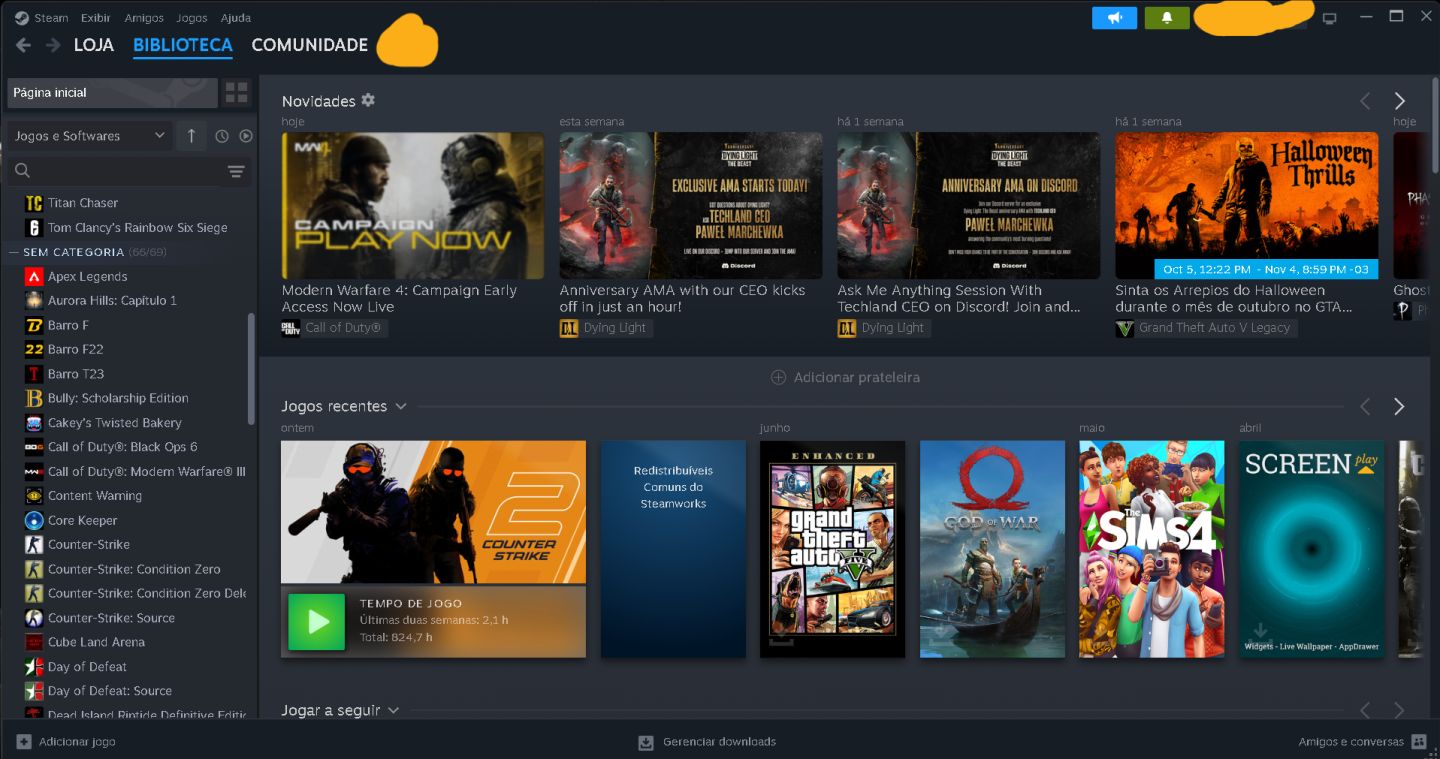Click the game list sidebar scrollbar

click(x=251, y=370)
